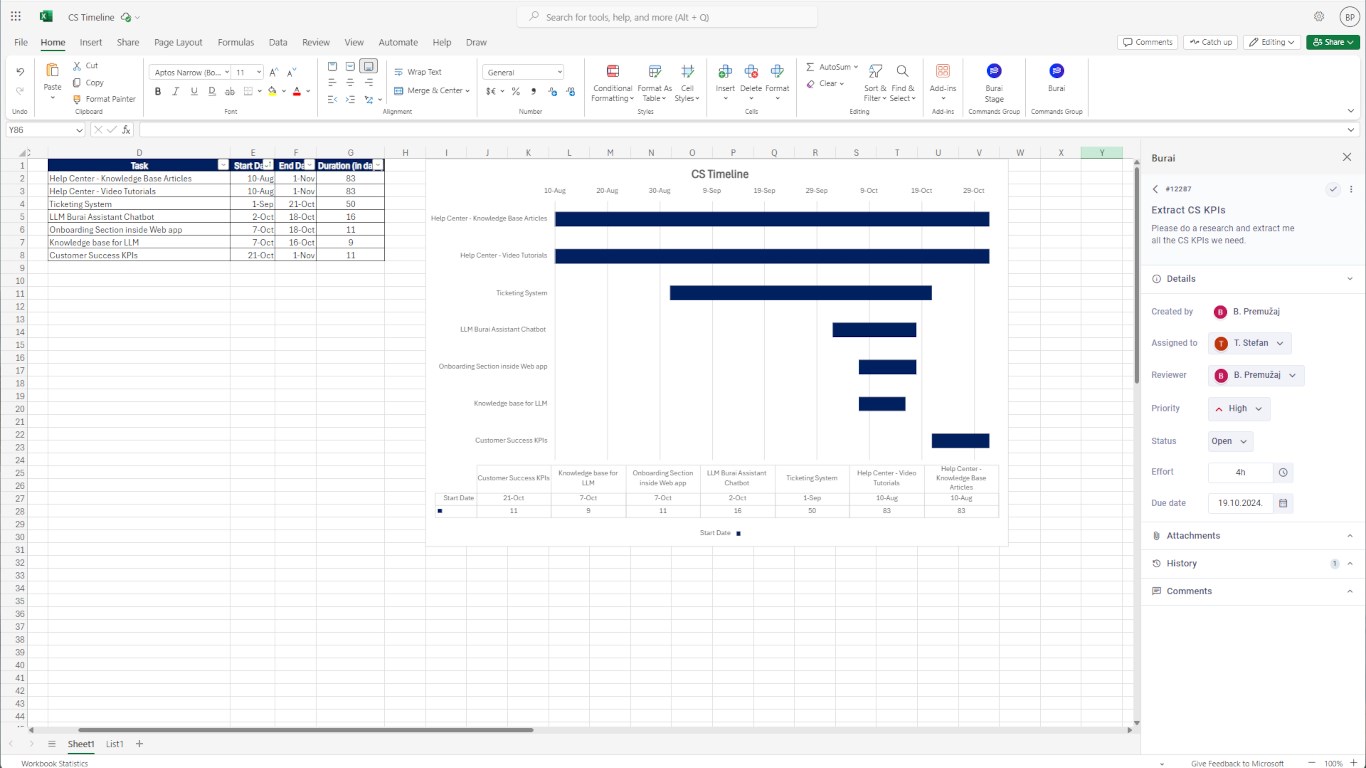This screenshot has height=768, width=1366.
Task: Click the Font Color red swatch
Action: [297, 91]
